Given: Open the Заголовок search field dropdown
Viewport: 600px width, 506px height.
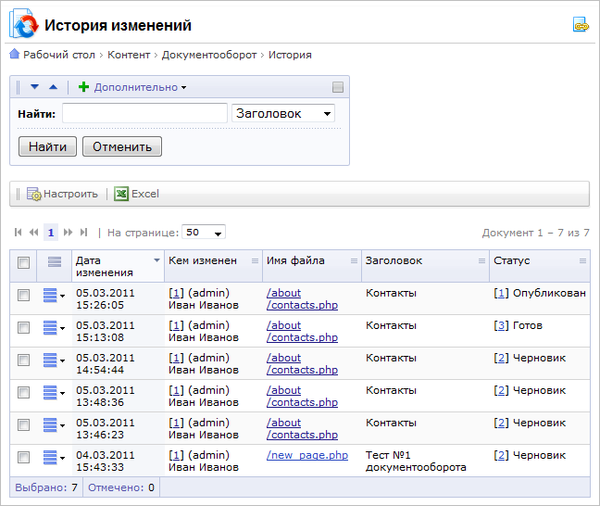Looking at the screenshot, I should coord(283,114).
